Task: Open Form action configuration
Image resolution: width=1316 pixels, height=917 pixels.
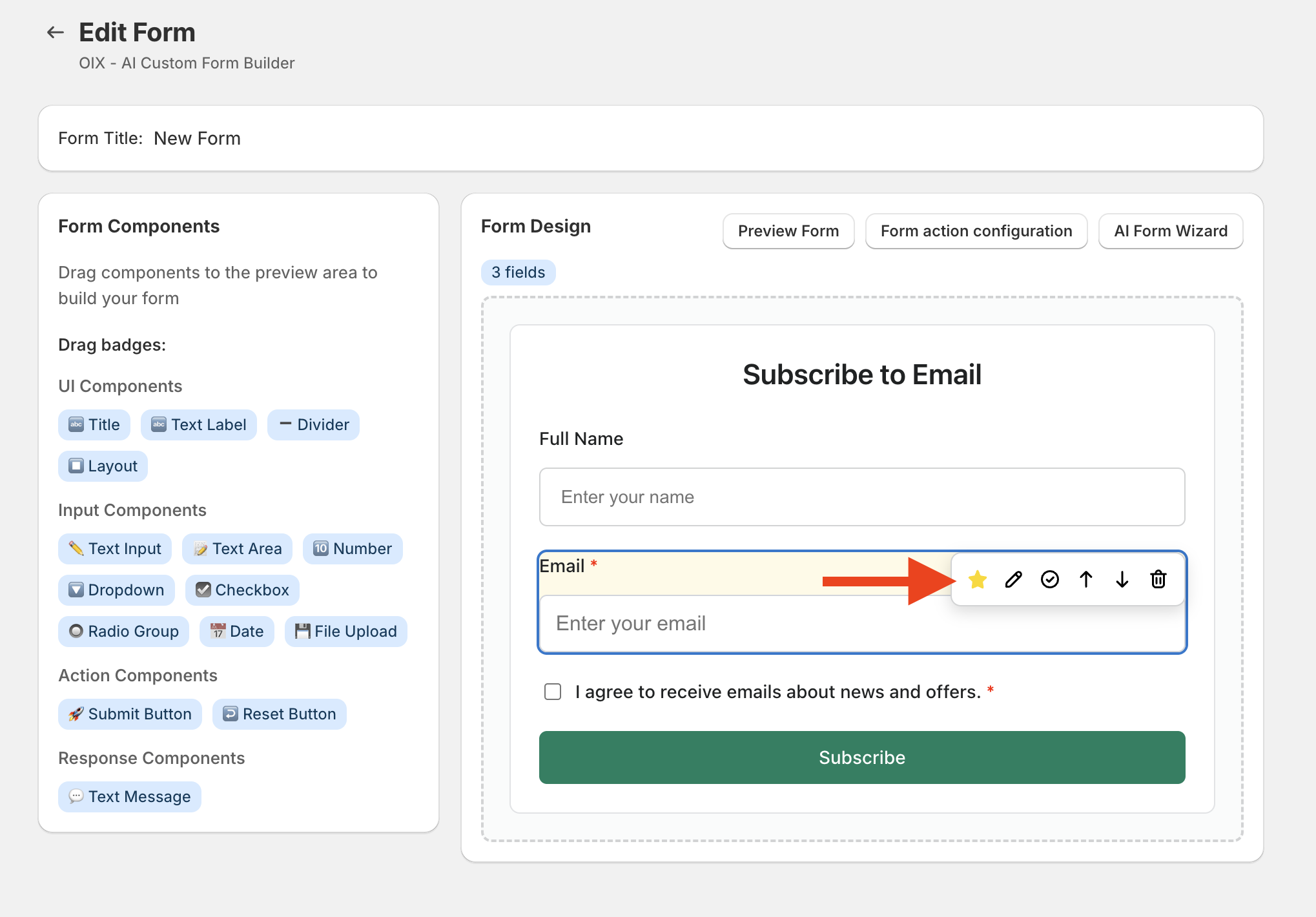Action: (976, 231)
